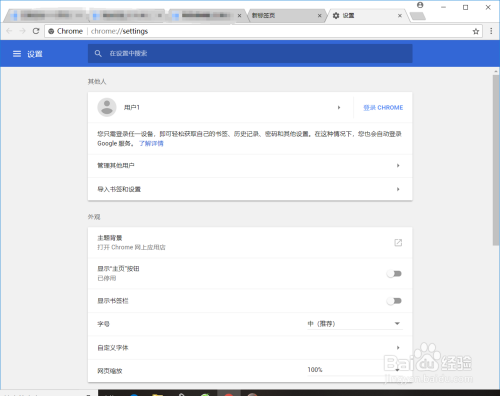Screen dimensions: 500x396
Task: Reload the settings page
Action: pos(36,31)
